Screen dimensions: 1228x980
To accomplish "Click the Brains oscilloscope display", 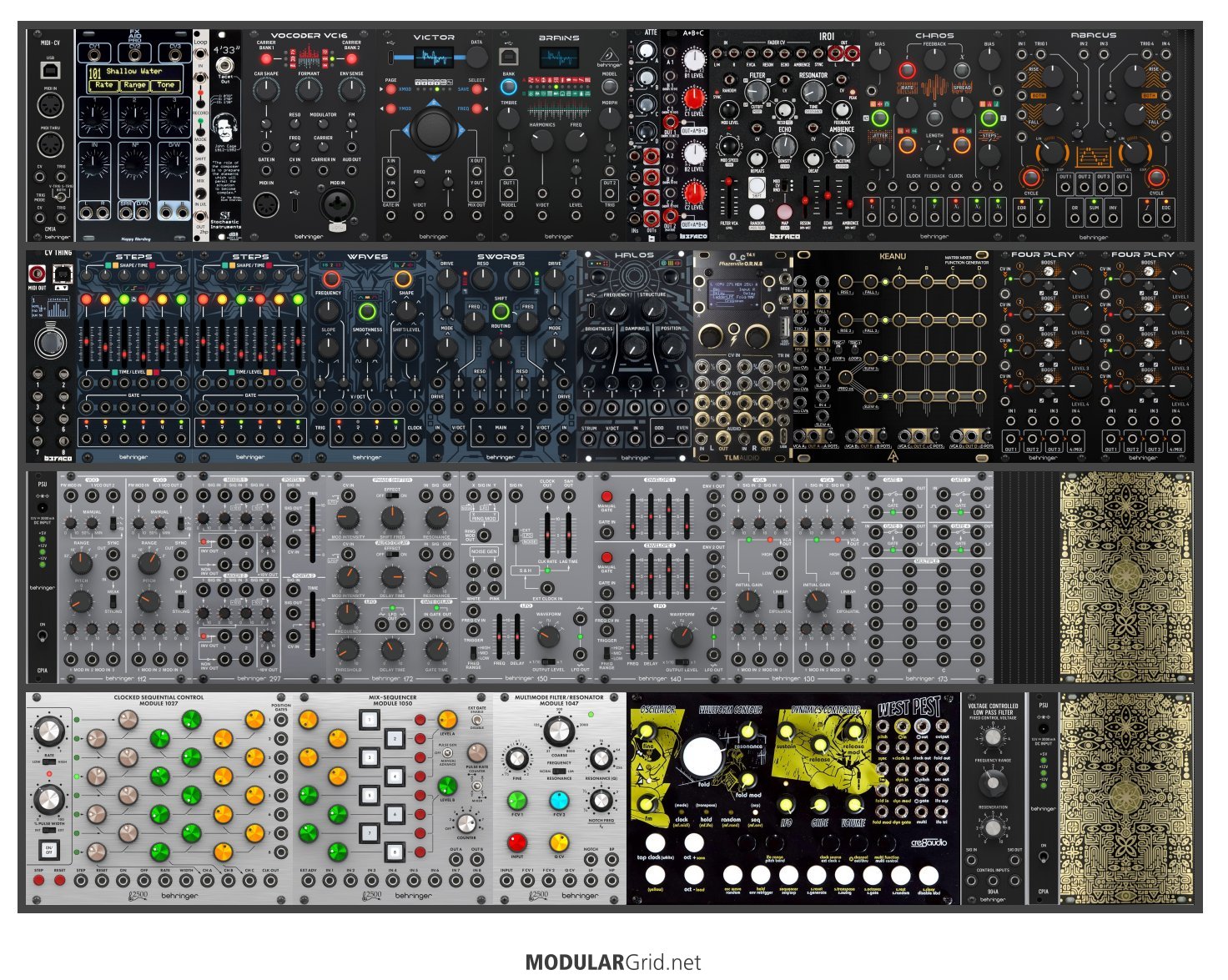I will click(x=558, y=58).
